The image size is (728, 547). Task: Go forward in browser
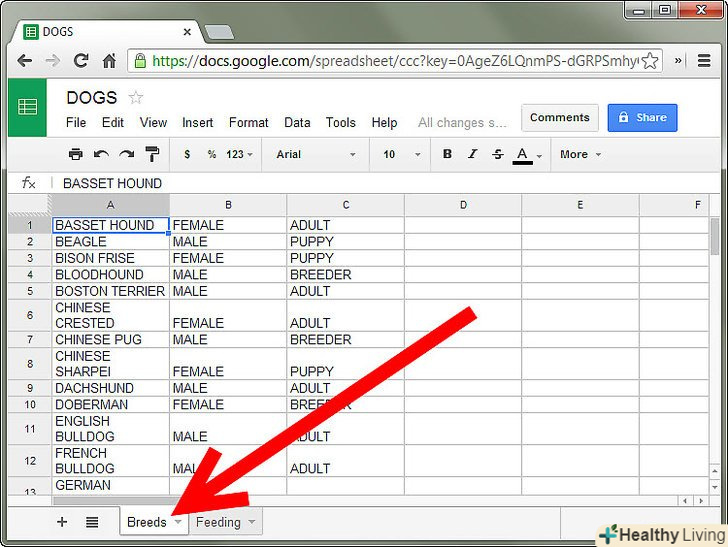tap(53, 61)
